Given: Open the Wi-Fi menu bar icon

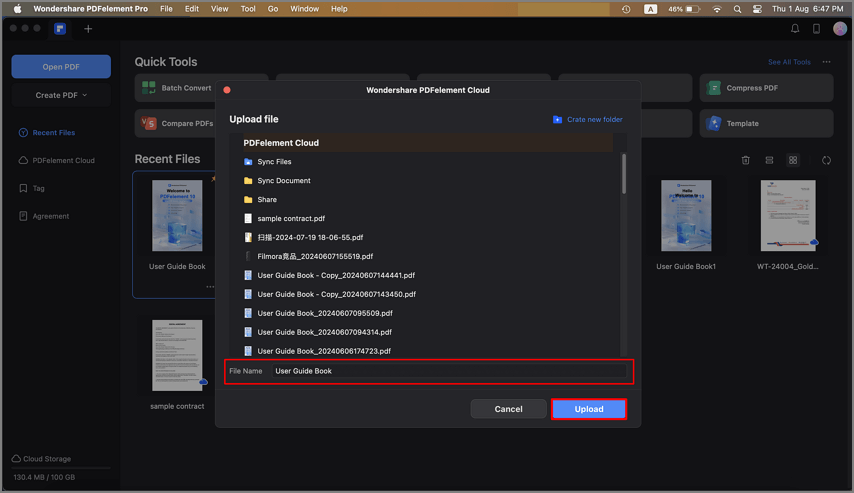Looking at the screenshot, I should [717, 9].
